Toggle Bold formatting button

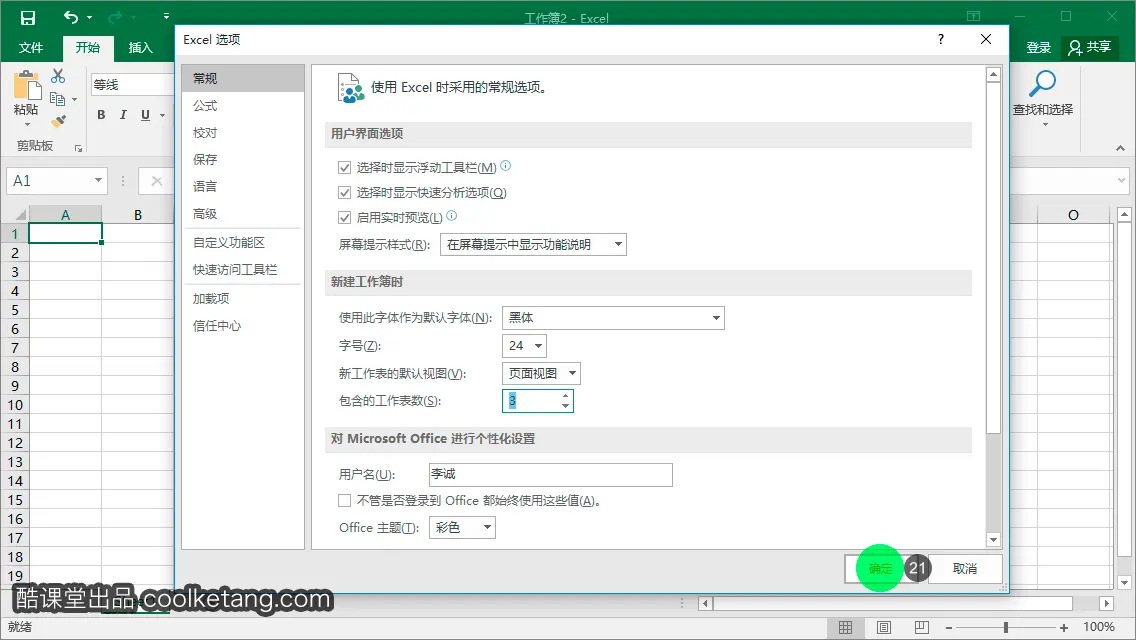click(101, 115)
